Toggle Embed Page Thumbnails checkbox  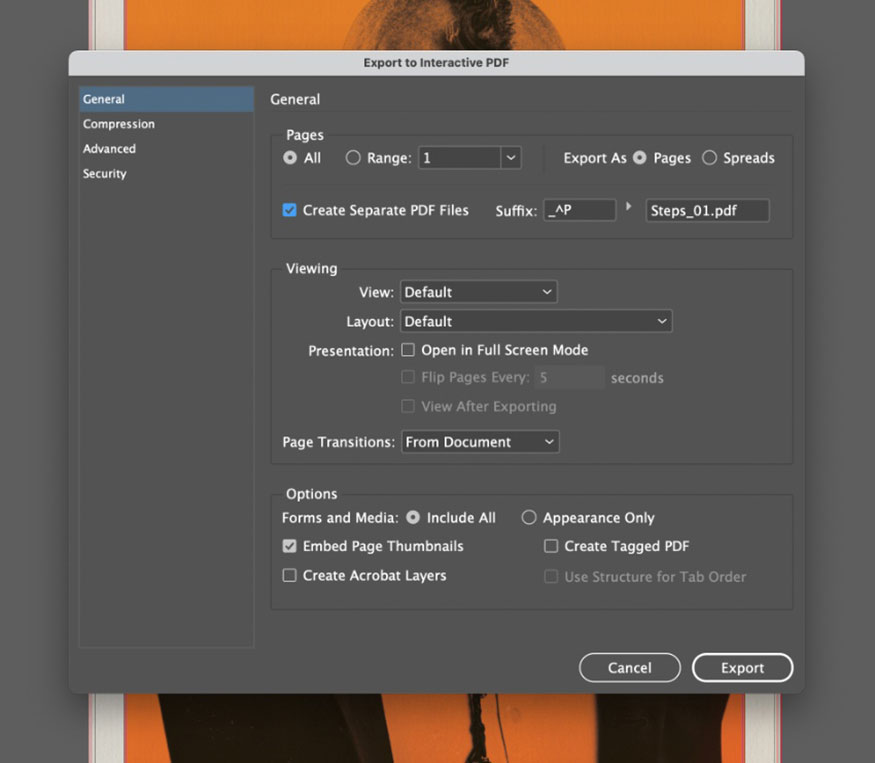pos(289,546)
